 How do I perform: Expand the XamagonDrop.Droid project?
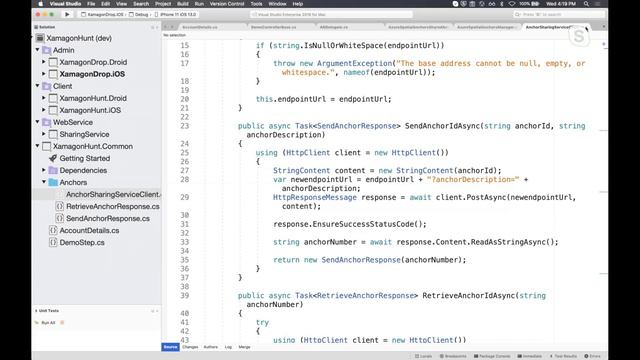coord(44,62)
